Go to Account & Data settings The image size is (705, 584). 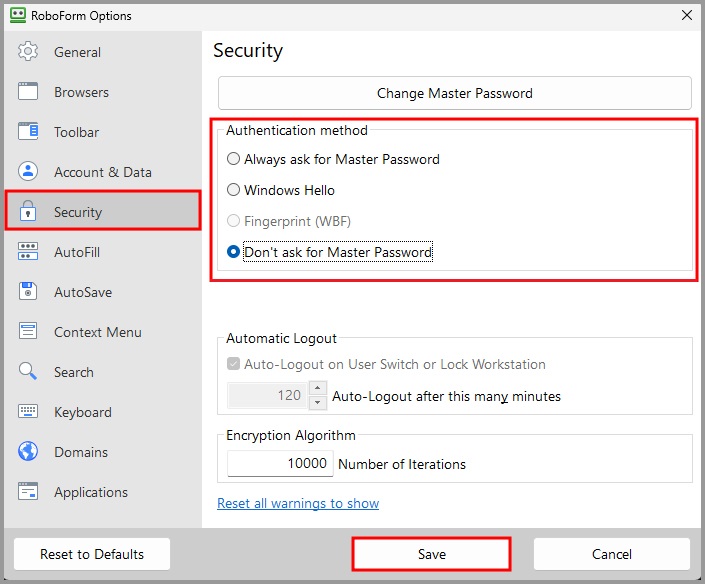103,172
